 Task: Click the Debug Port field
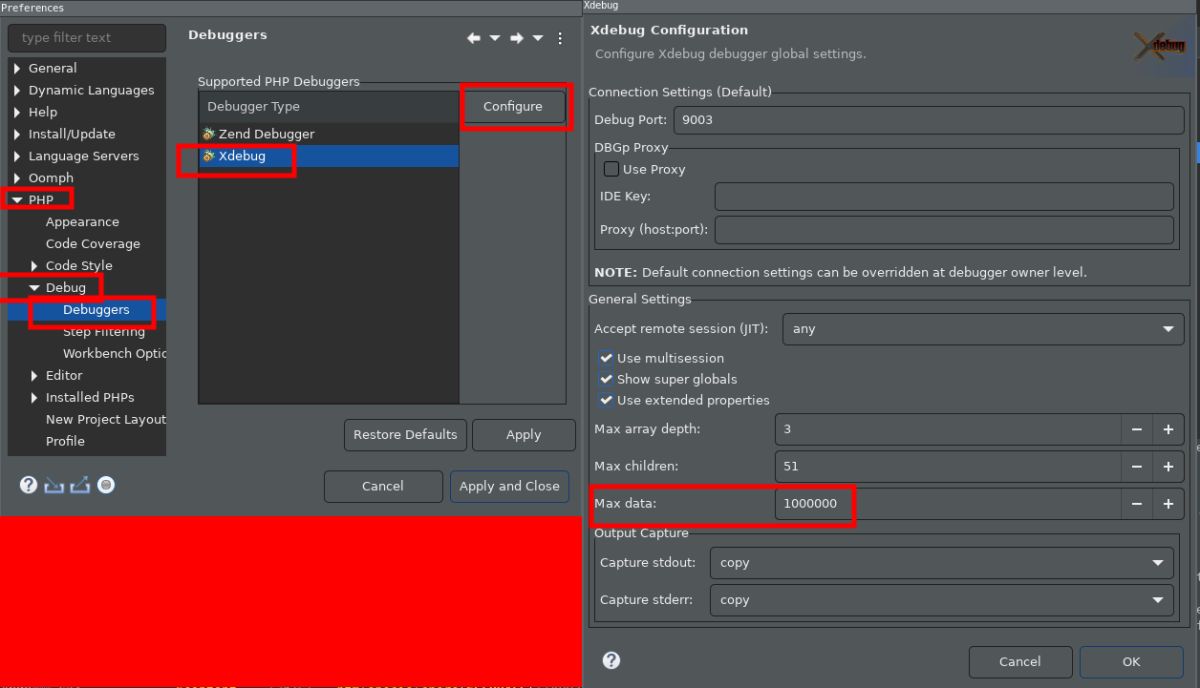point(928,120)
